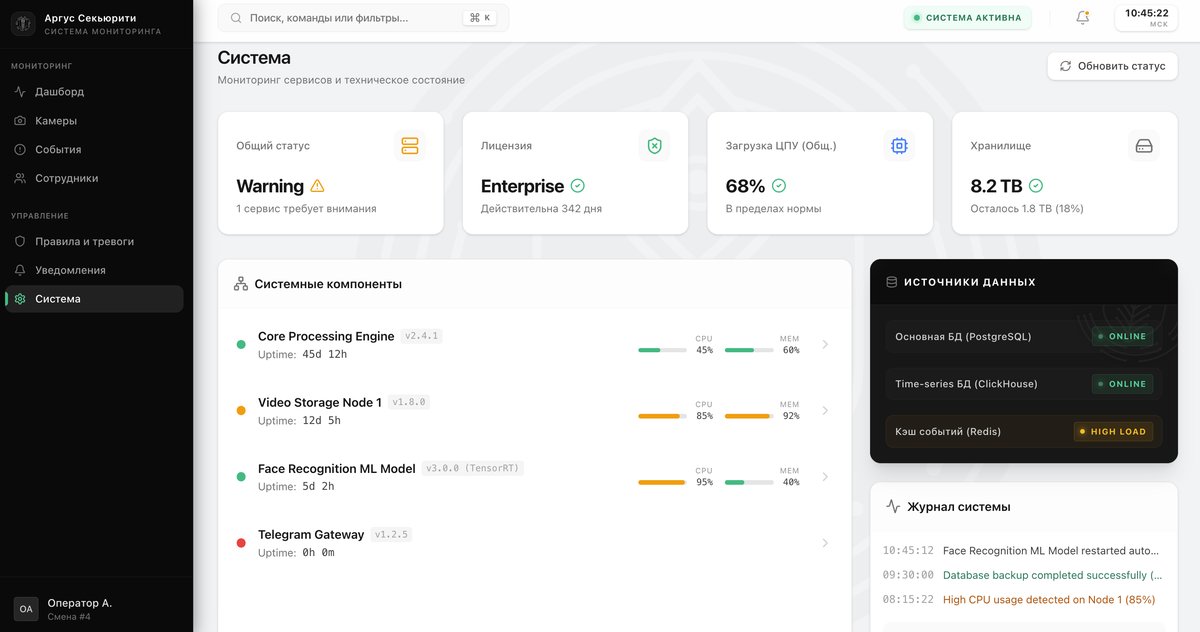1200x632 pixels.
Task: Click the Database backup completed log entry
Action: [x=1050, y=575]
